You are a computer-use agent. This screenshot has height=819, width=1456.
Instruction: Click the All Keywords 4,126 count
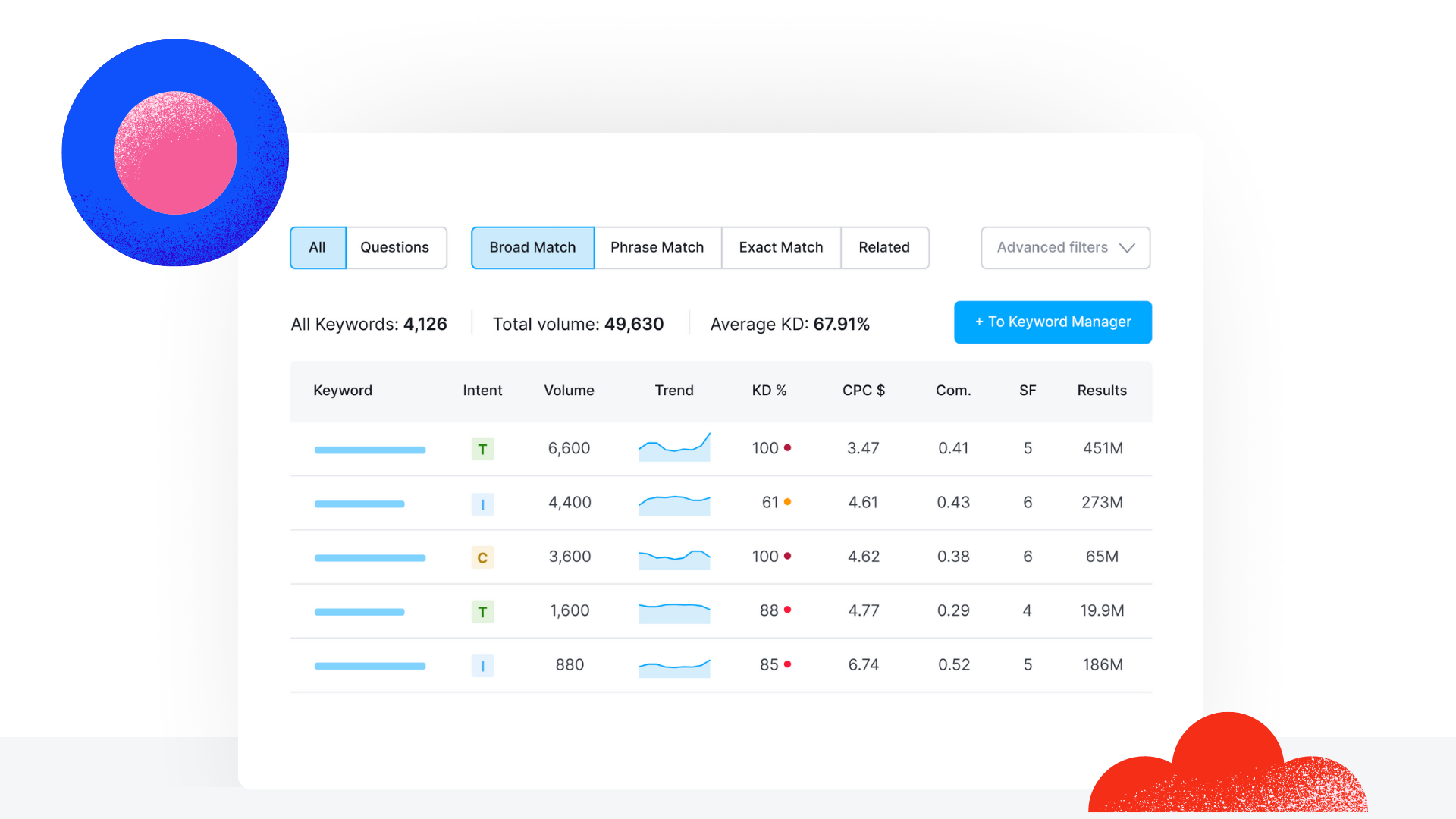(x=425, y=325)
